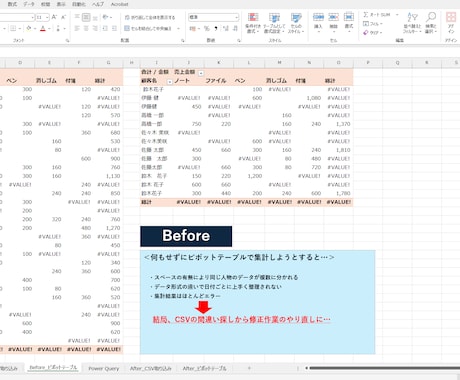
Task: Align text right
Action: pos(95,29)
